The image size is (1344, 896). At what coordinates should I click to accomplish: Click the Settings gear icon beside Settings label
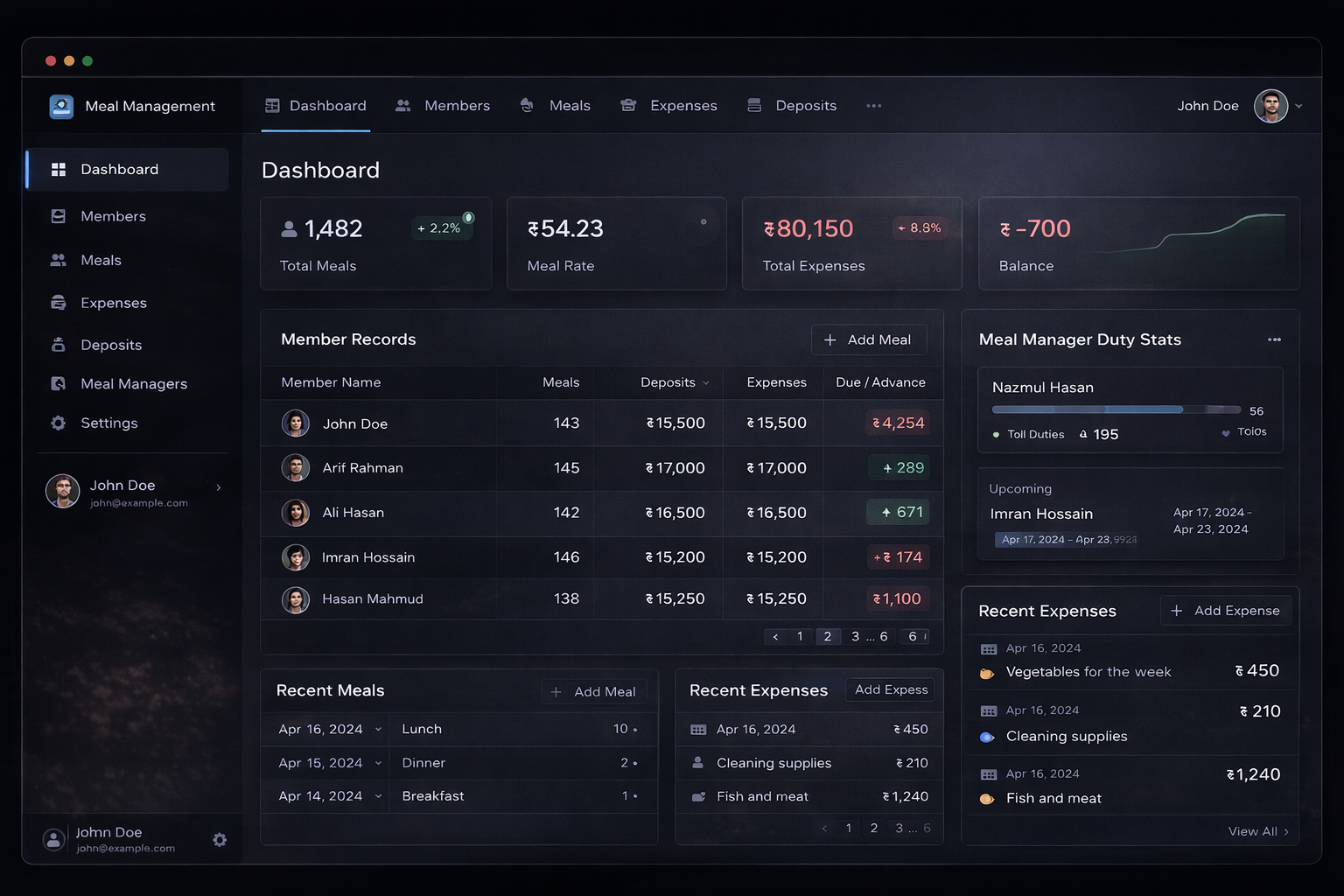(x=59, y=423)
